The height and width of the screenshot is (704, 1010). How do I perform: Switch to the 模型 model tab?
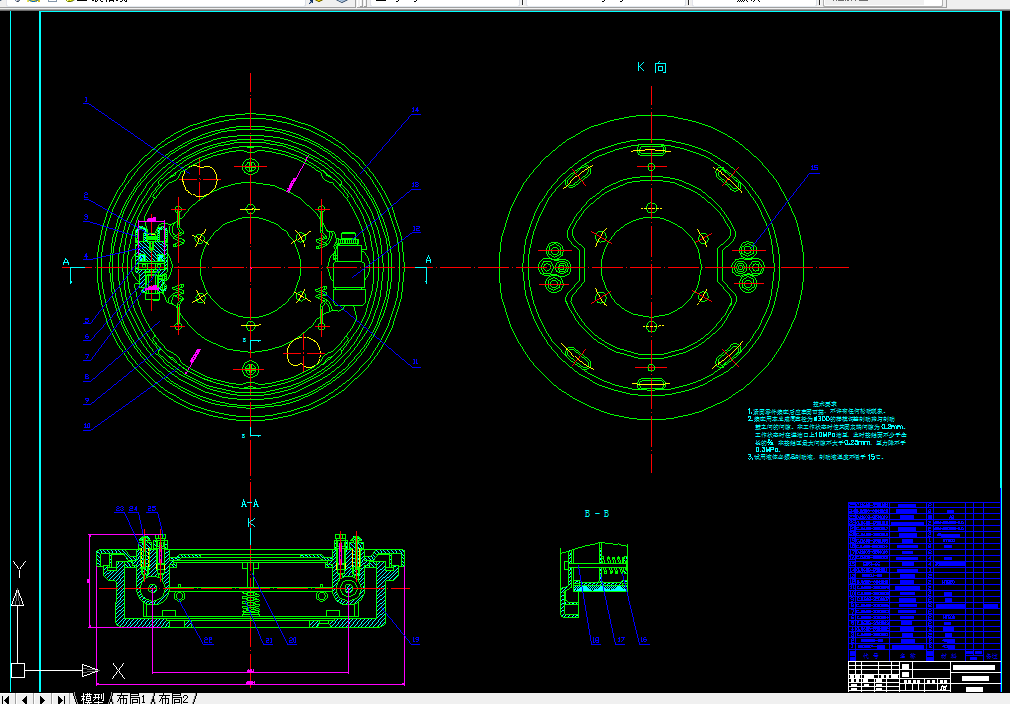tap(92, 698)
